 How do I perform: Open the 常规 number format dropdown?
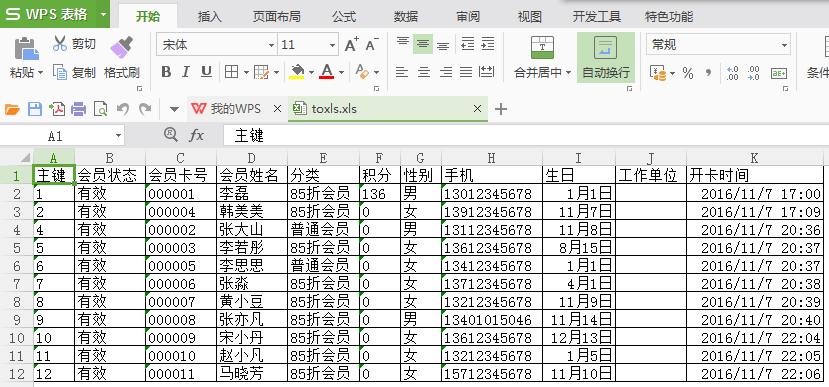pos(784,45)
